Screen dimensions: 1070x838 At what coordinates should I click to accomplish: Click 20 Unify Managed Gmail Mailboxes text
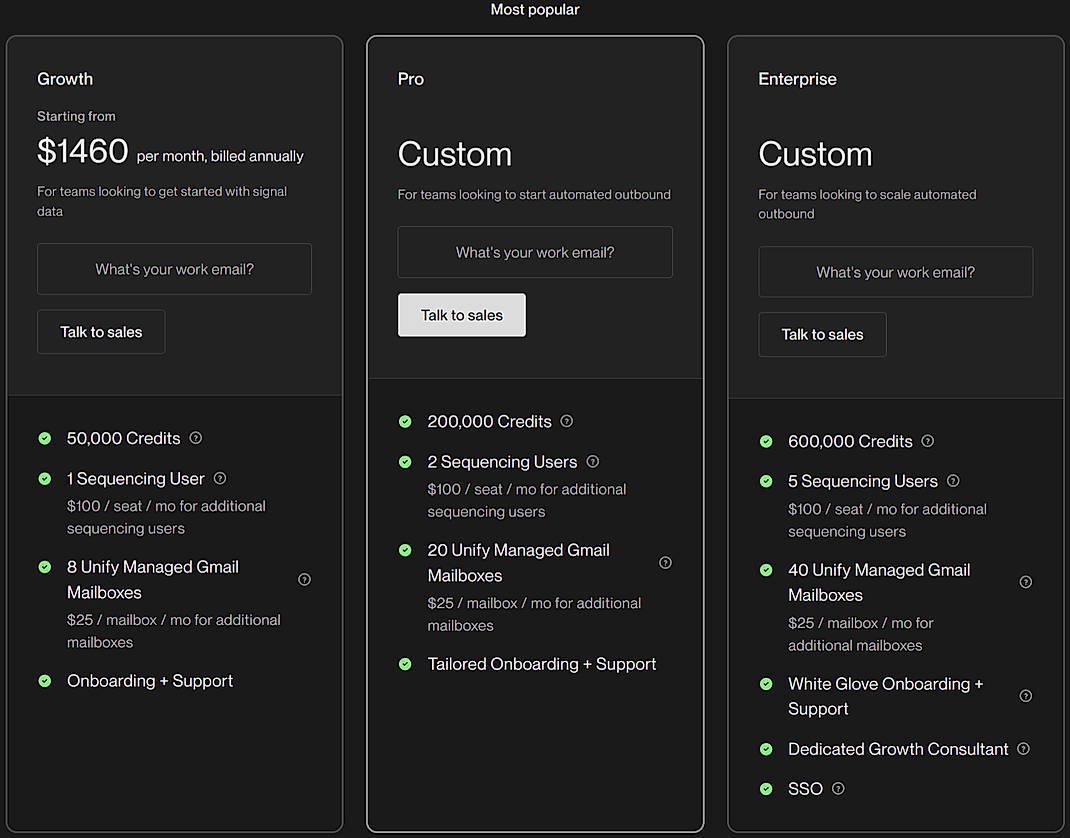[519, 562]
